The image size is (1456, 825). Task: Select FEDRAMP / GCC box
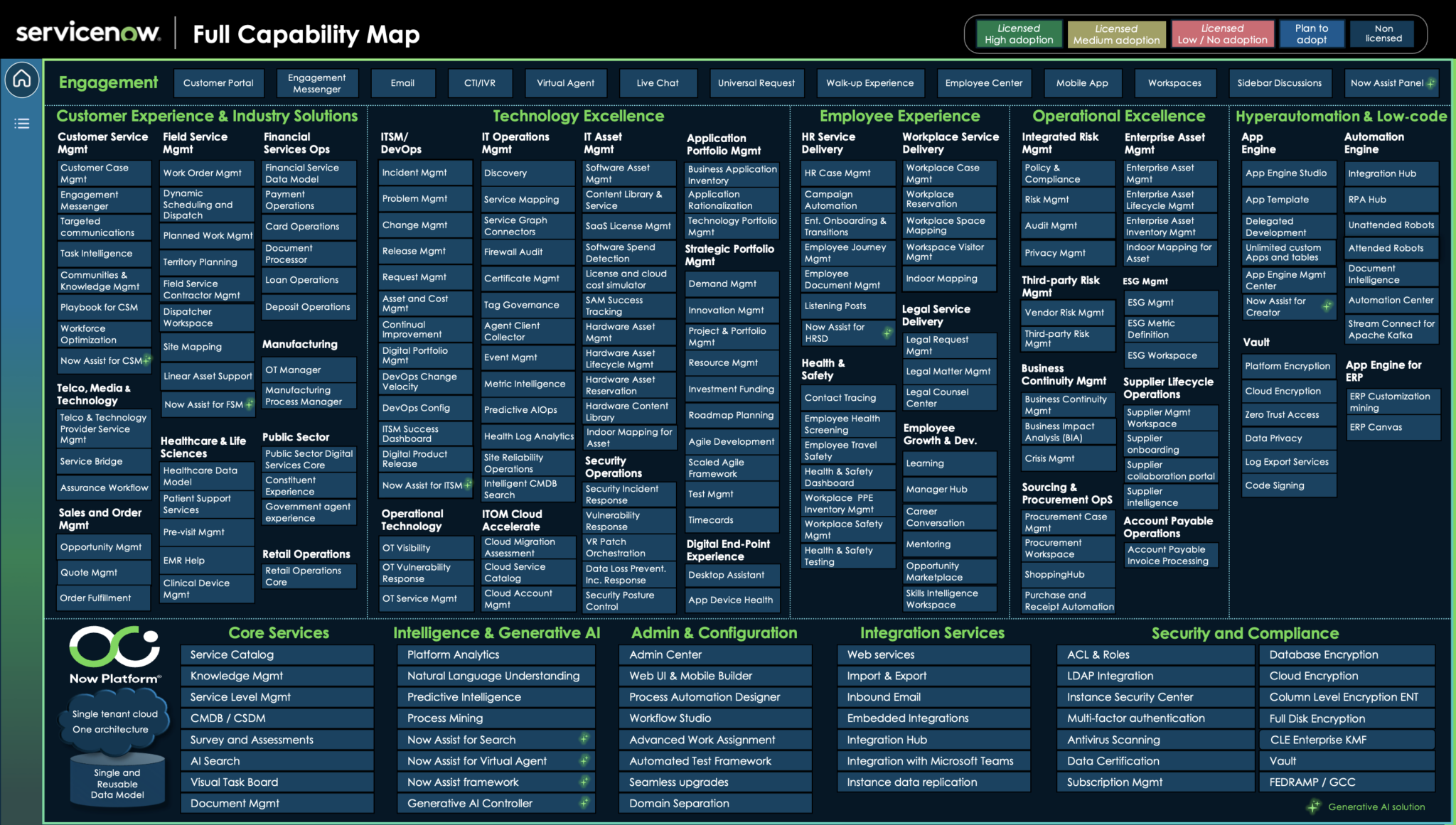point(1347,782)
